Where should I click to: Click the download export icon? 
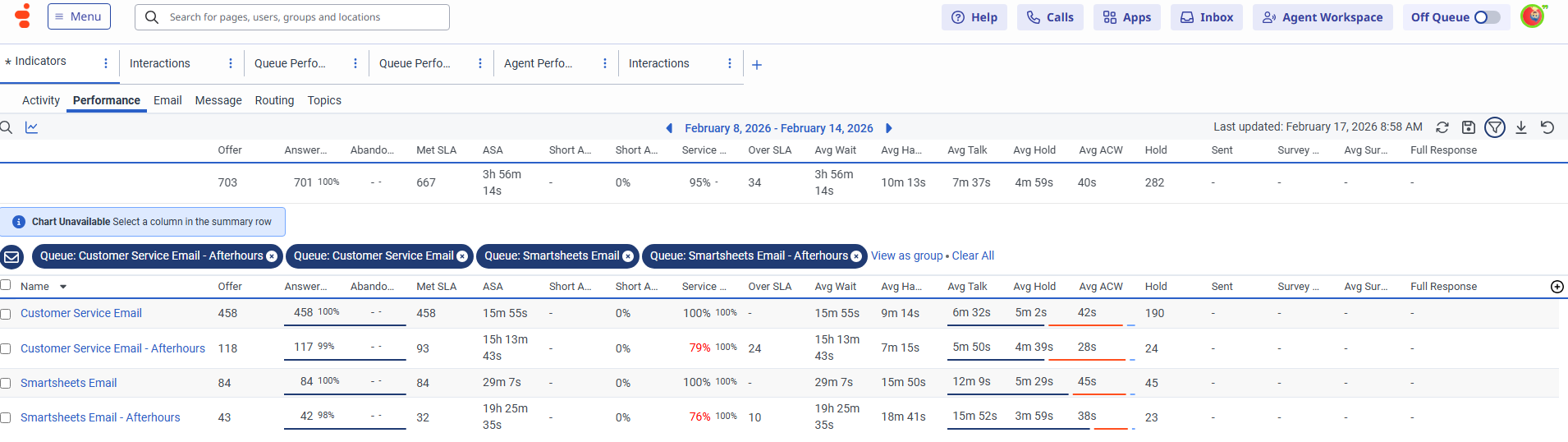(1521, 127)
